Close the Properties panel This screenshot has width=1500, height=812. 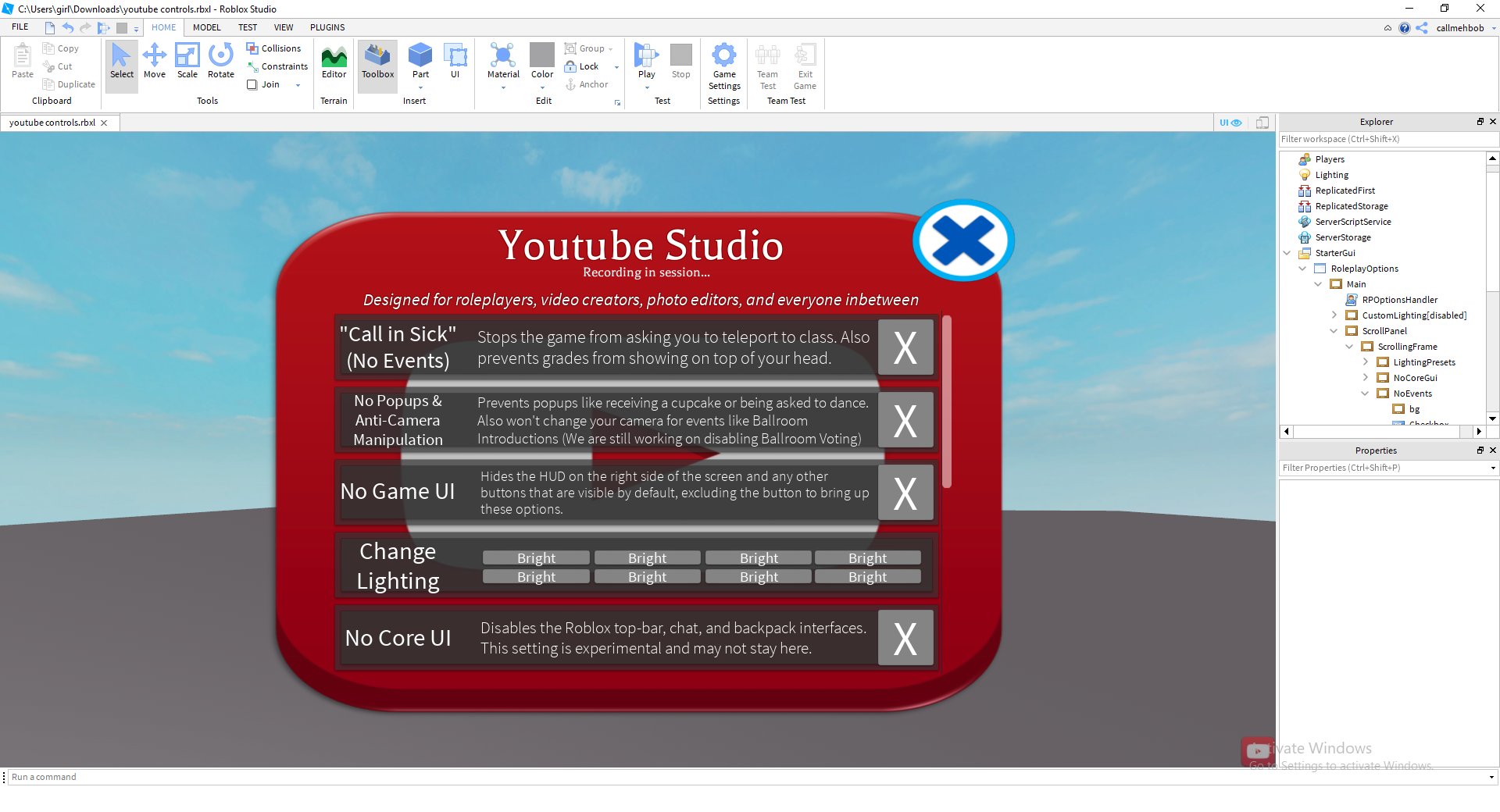point(1492,451)
